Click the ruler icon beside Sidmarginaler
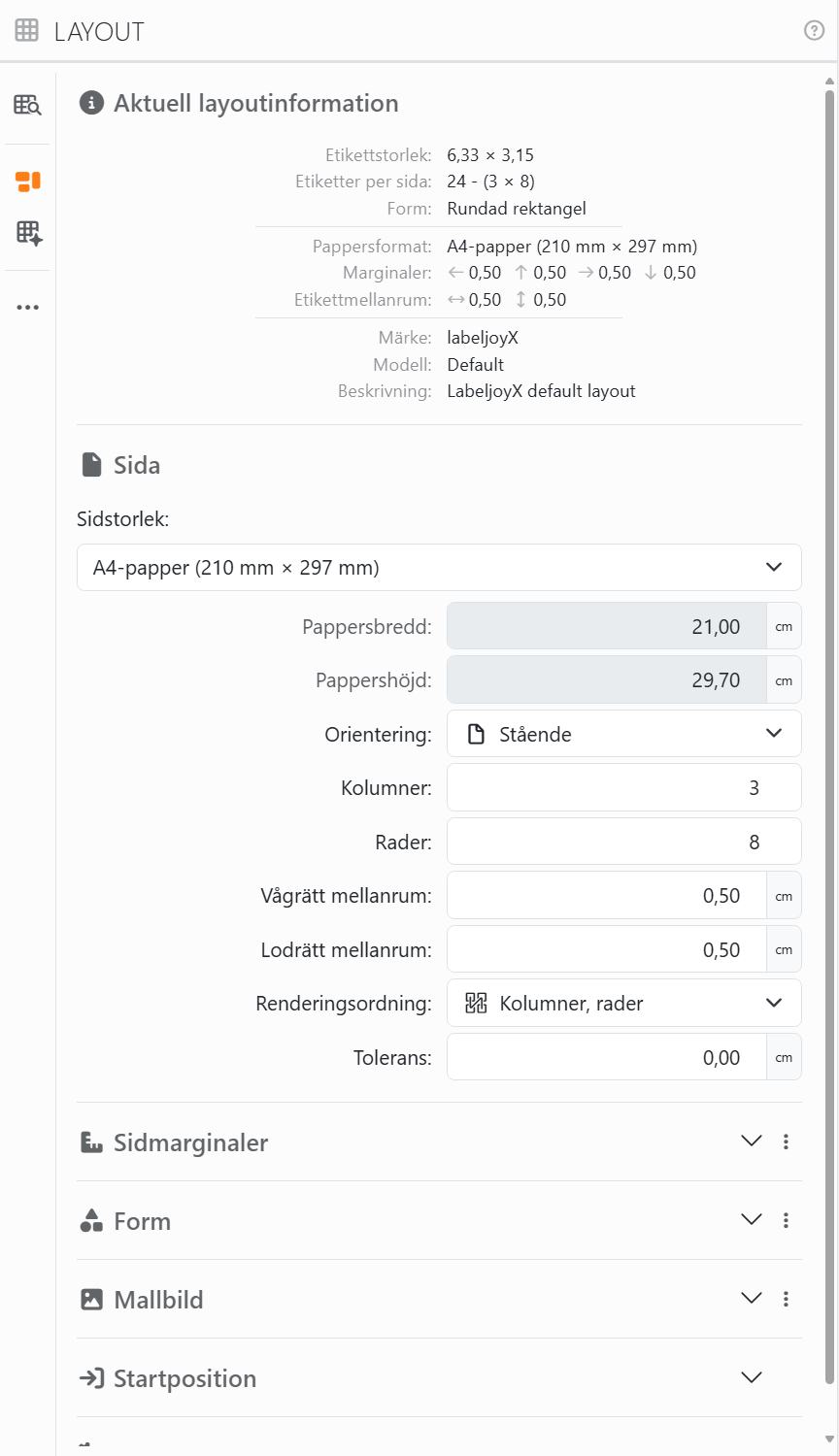The width and height of the screenshot is (839, 1456). click(91, 1142)
